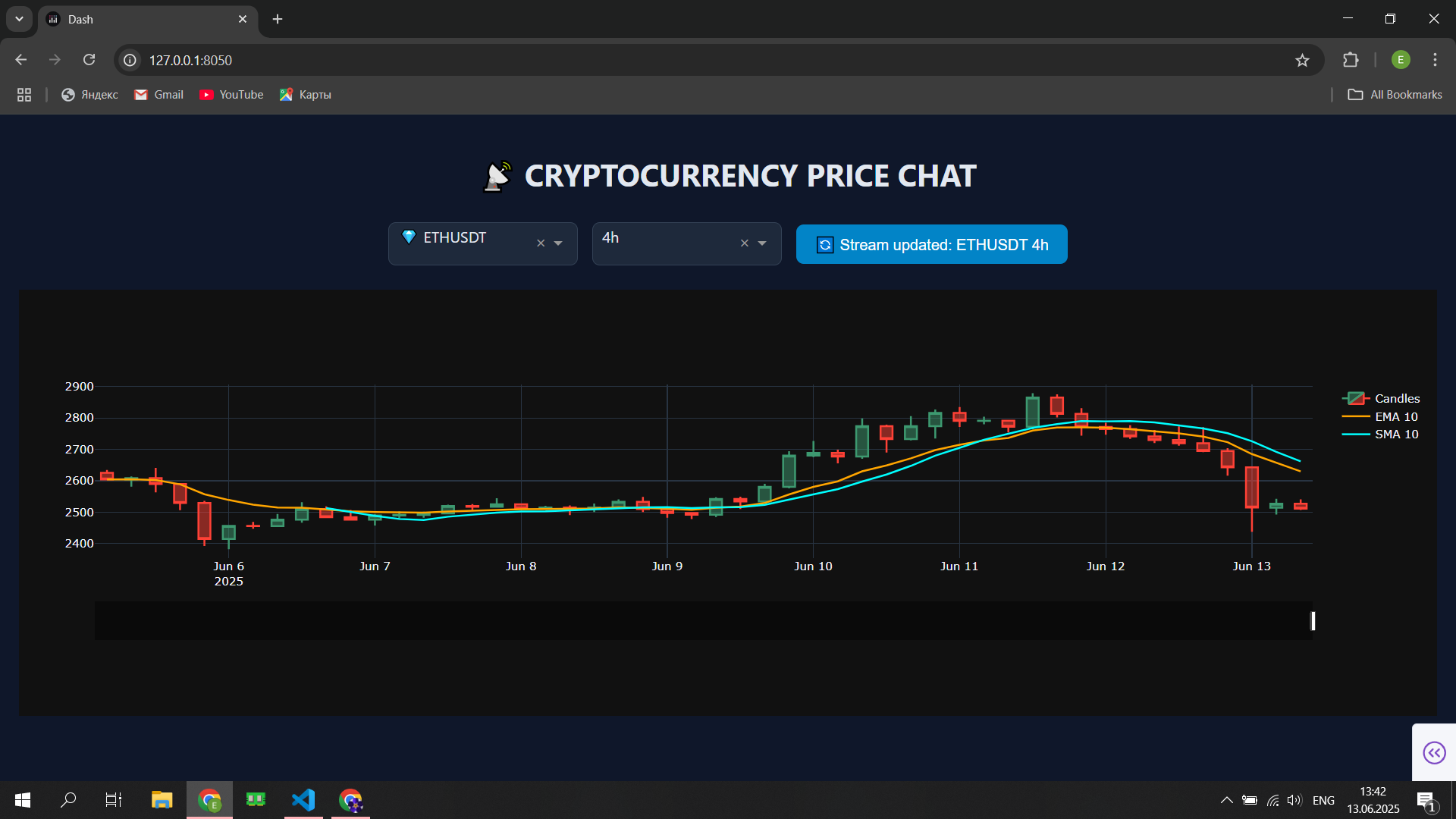This screenshot has width=1456, height=819.
Task: Expand the ETHUSDT symbol dropdown arrow
Action: click(x=558, y=243)
